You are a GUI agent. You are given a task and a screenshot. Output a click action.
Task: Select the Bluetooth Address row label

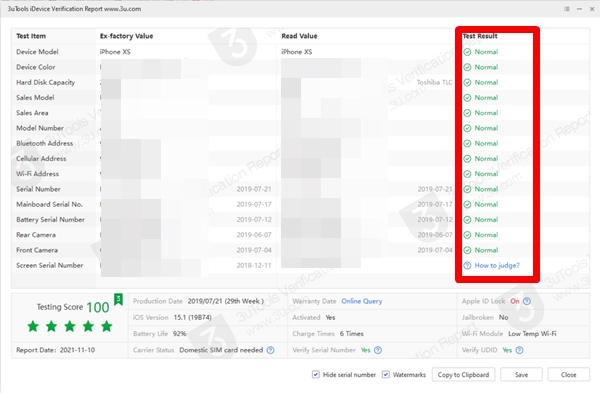tap(44, 144)
